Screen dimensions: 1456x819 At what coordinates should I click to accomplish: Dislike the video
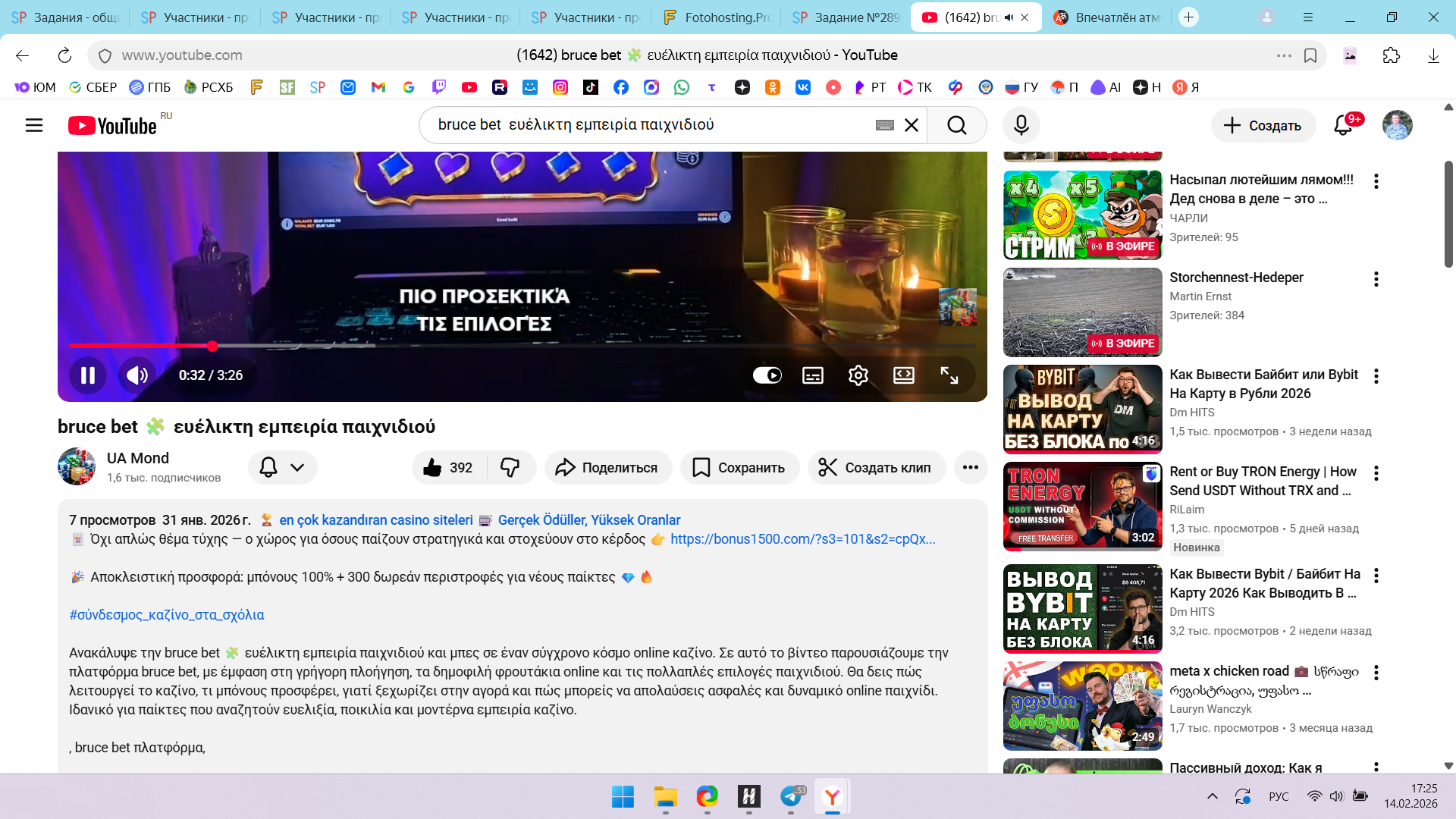point(510,468)
